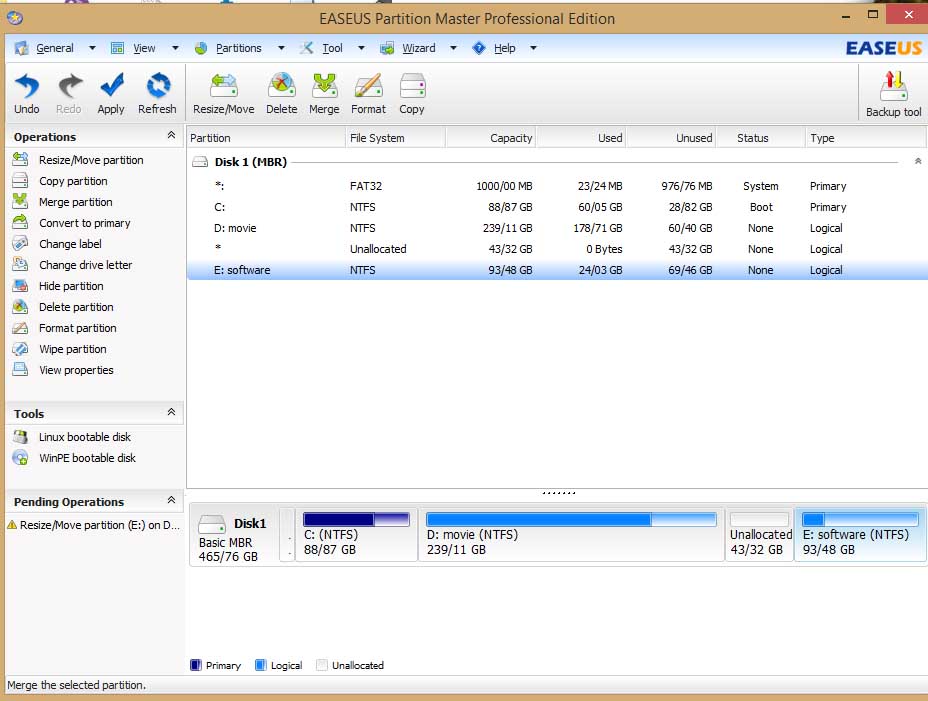Collapse the Operations panel
This screenshot has height=701, width=928.
pyautogui.click(x=171, y=136)
